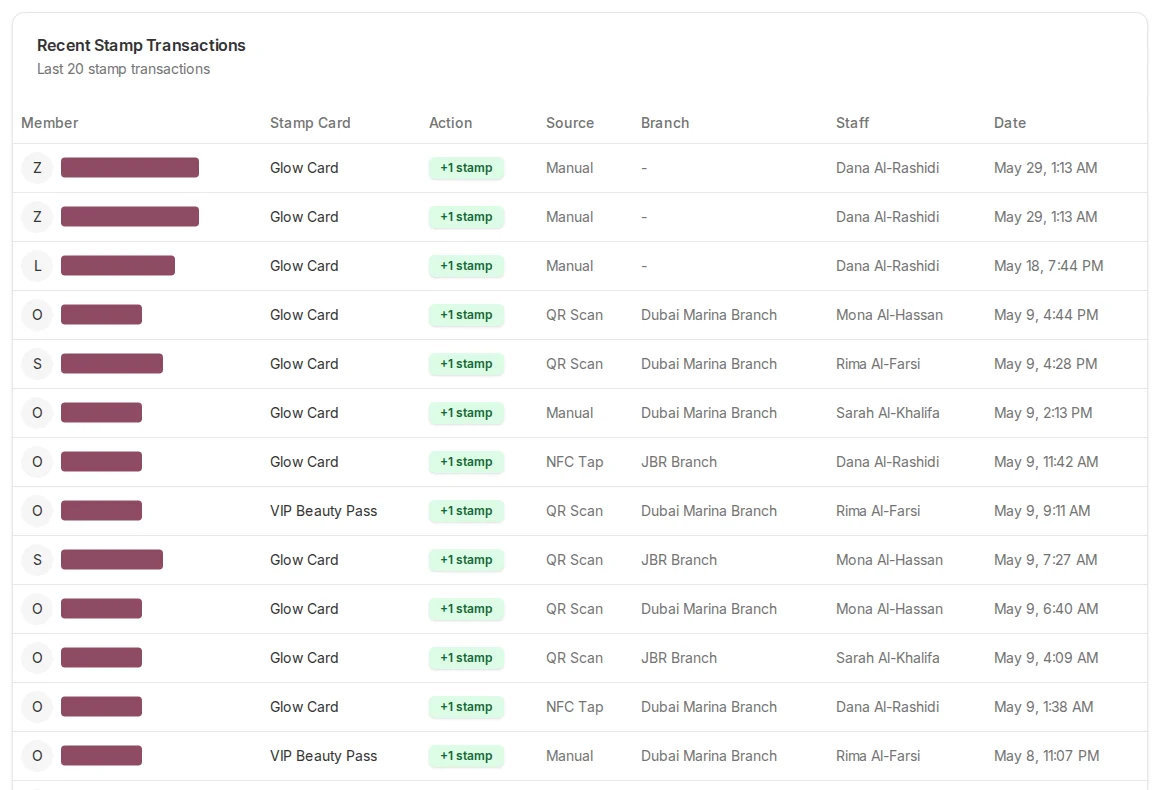Click 'Dubai Marina Branch' in the May 9, 1:38 AM row
The height and width of the screenshot is (790, 1160).
pos(709,706)
